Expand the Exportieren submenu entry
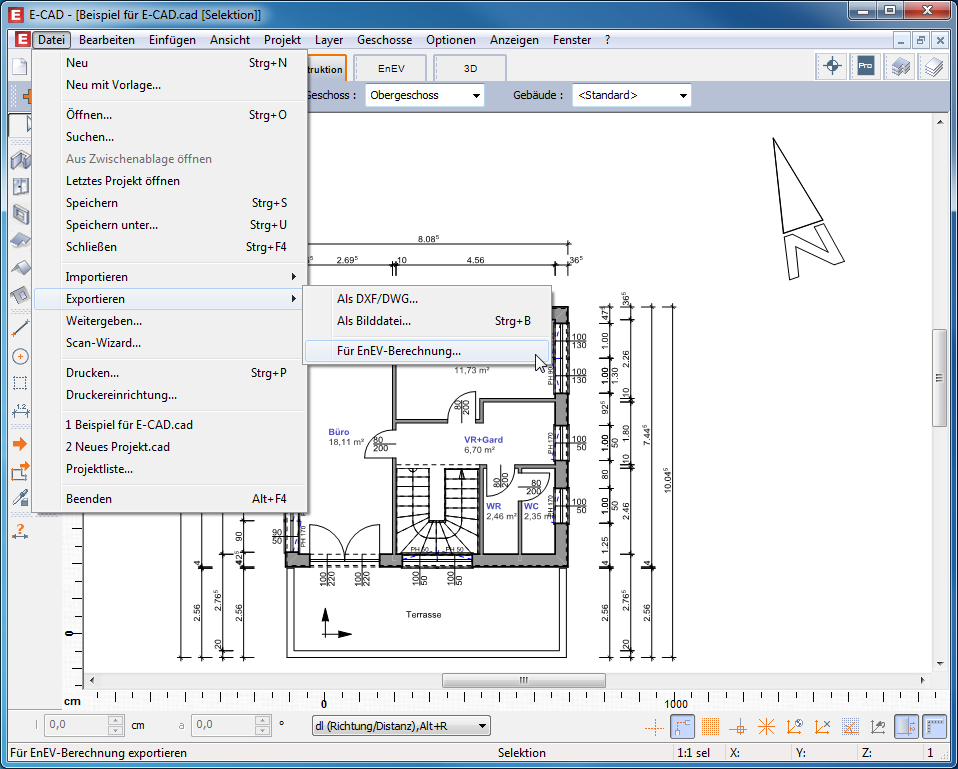The image size is (958, 769). pyautogui.click(x=170, y=299)
